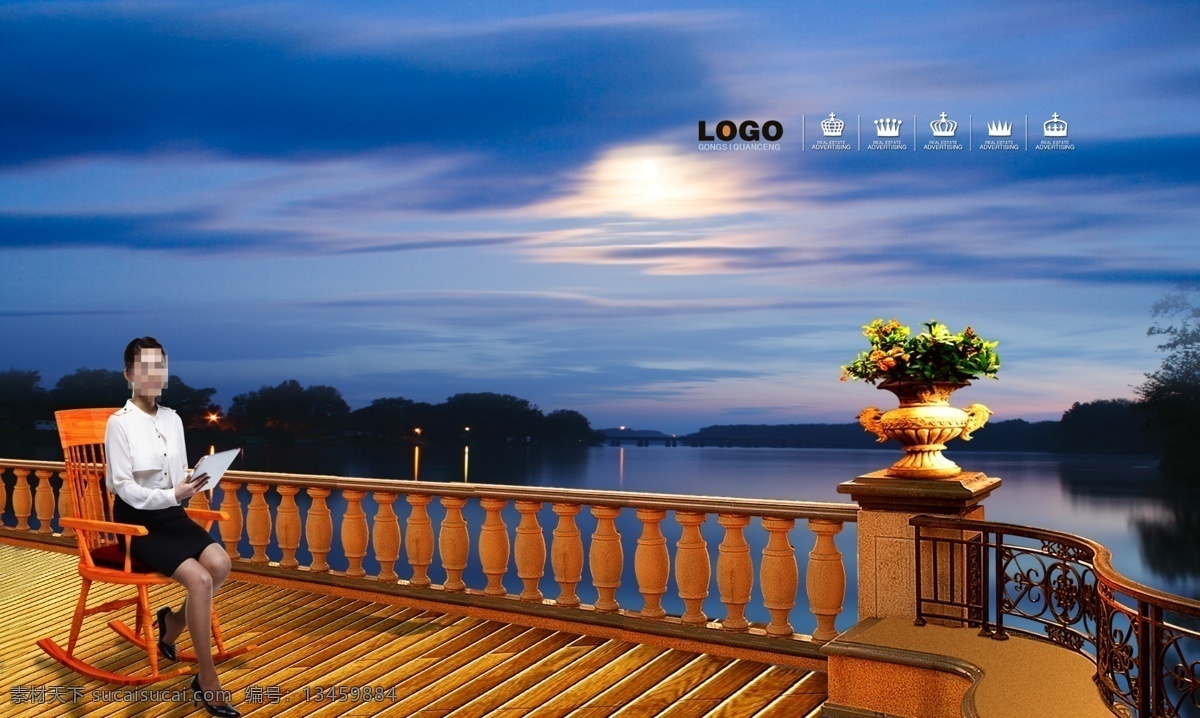
Task: Click the black LOGO wordmark
Action: pos(740,130)
